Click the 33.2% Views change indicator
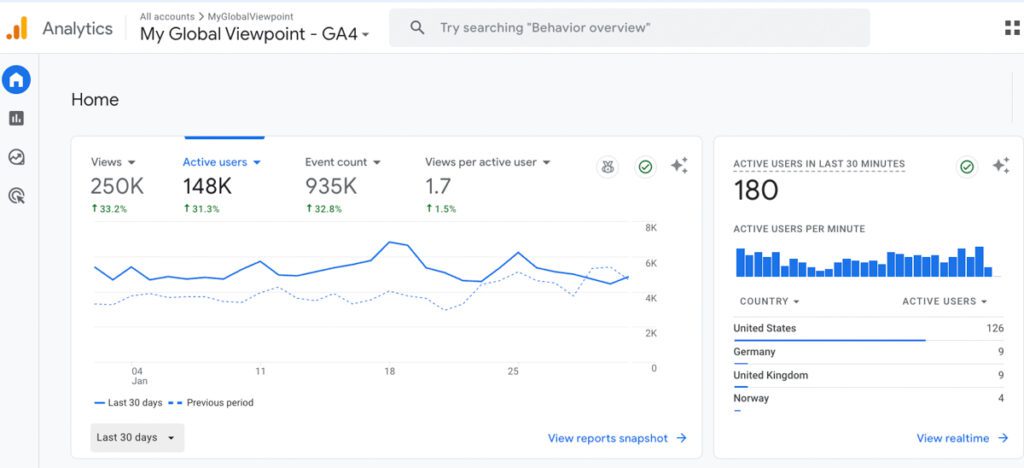This screenshot has width=1024, height=468. coord(109,209)
